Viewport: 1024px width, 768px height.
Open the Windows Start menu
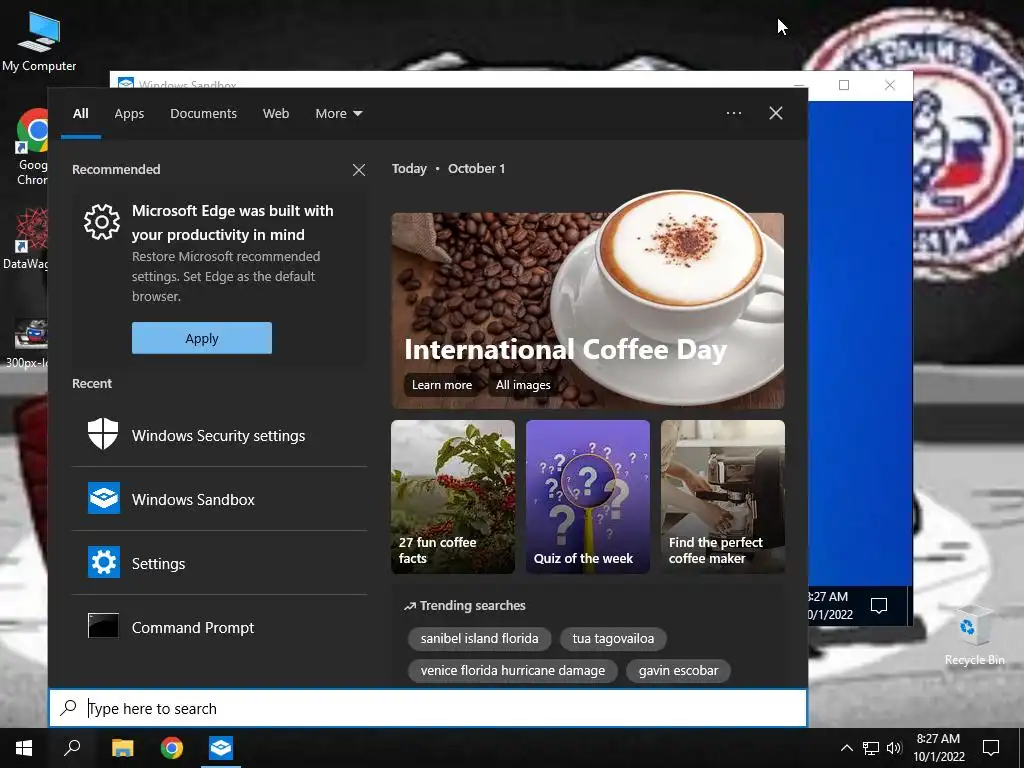point(24,748)
